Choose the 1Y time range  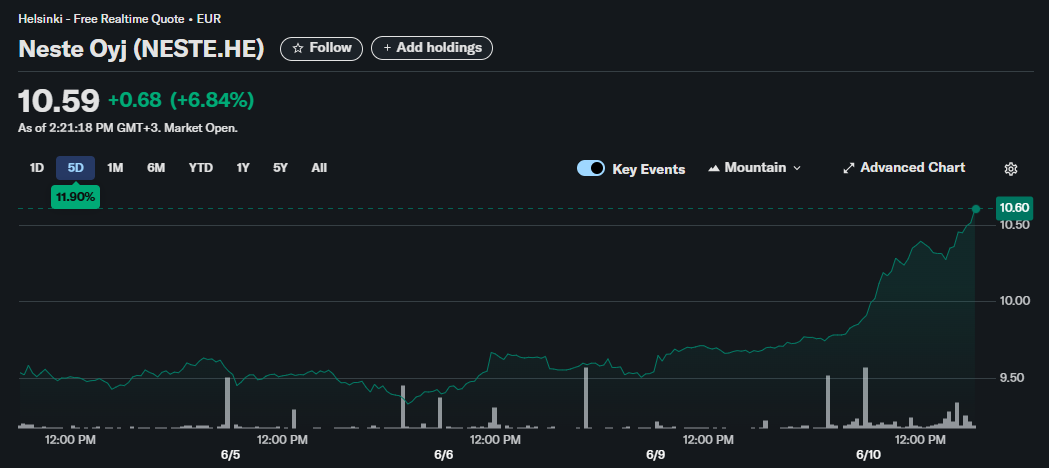pyautogui.click(x=243, y=168)
